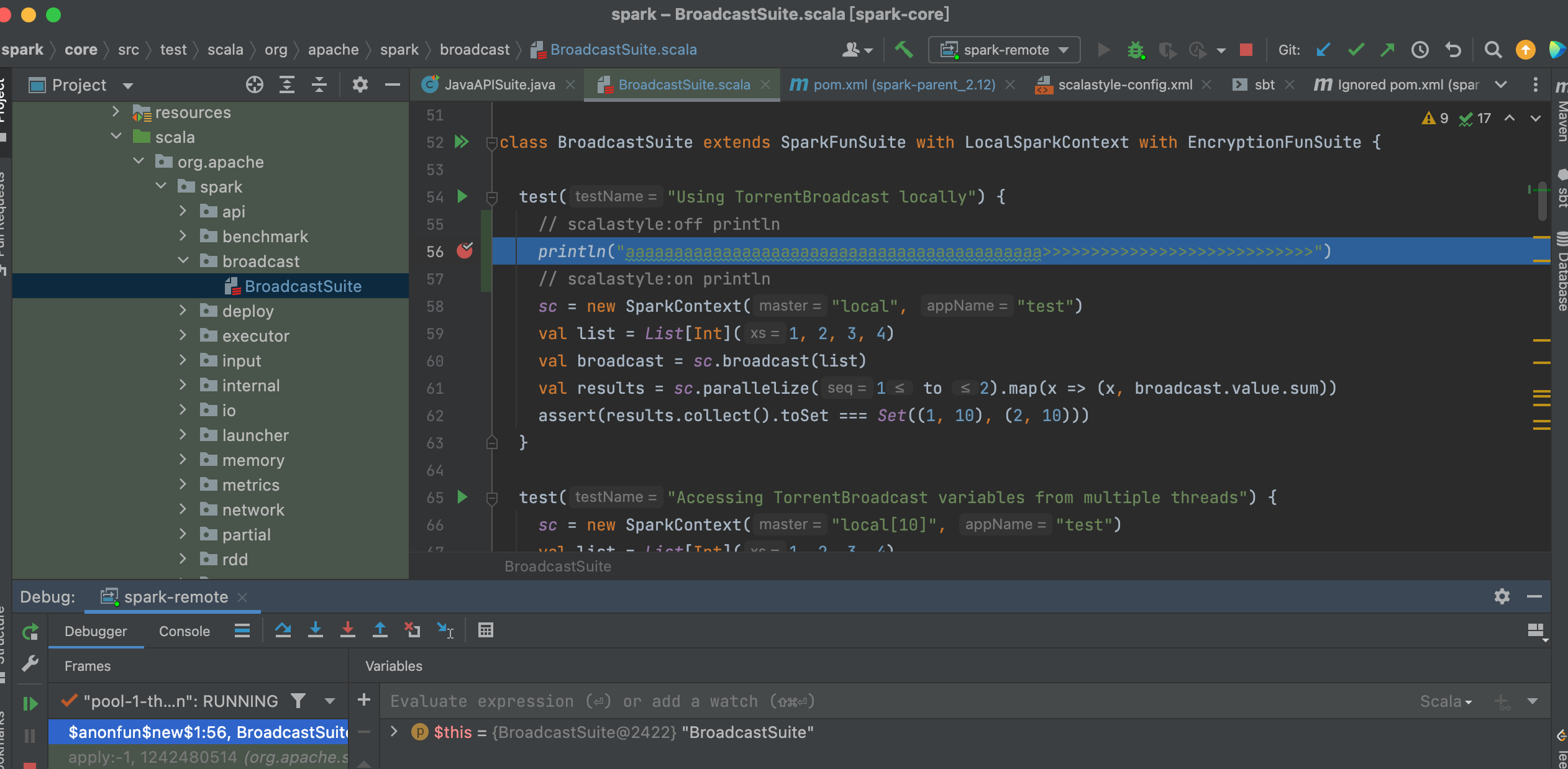Open the thread selector dropdown arrow
Image resolution: width=1568 pixels, height=769 pixels.
(329, 701)
